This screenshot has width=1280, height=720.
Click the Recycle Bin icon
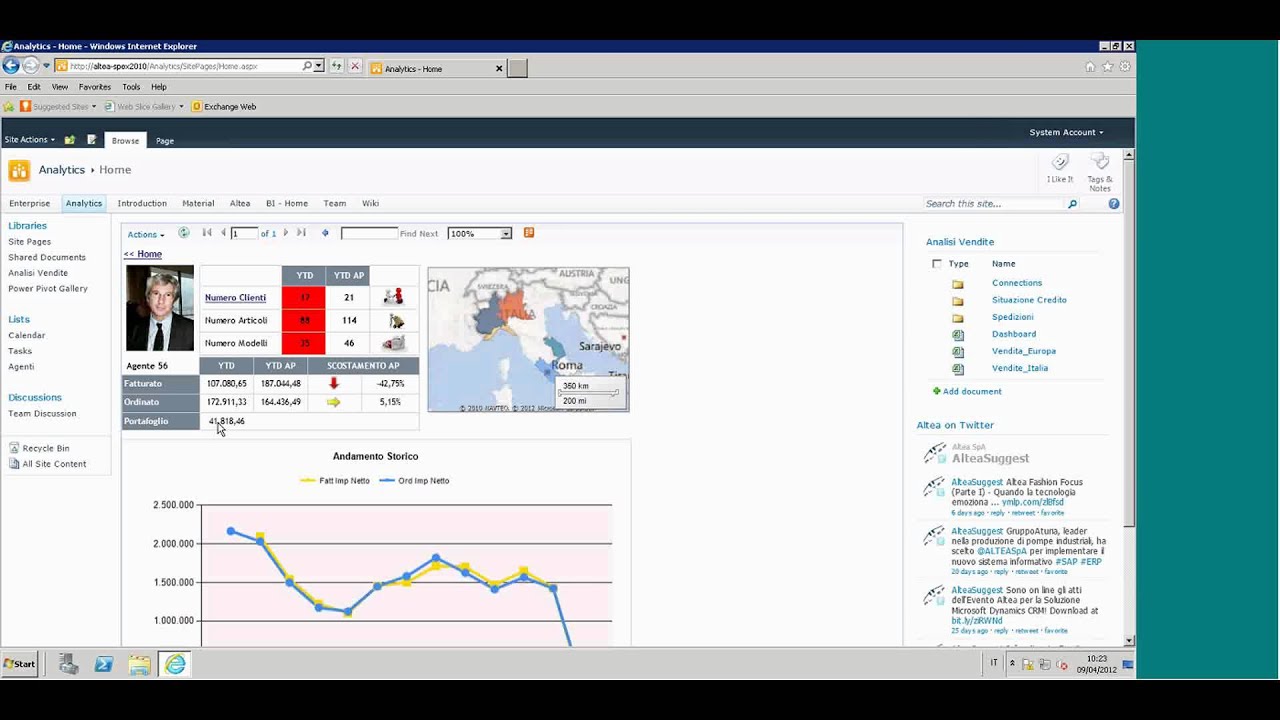[14, 448]
